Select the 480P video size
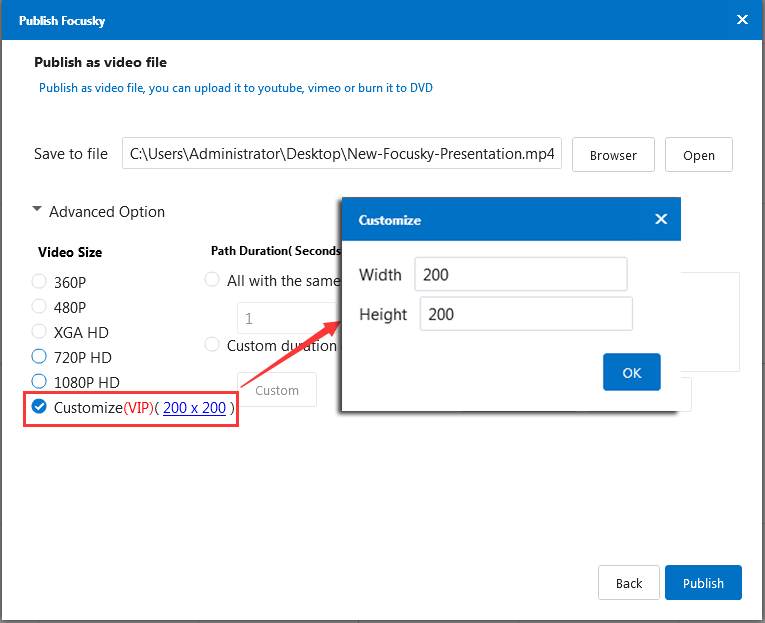The height and width of the screenshot is (623, 765). tap(39, 306)
